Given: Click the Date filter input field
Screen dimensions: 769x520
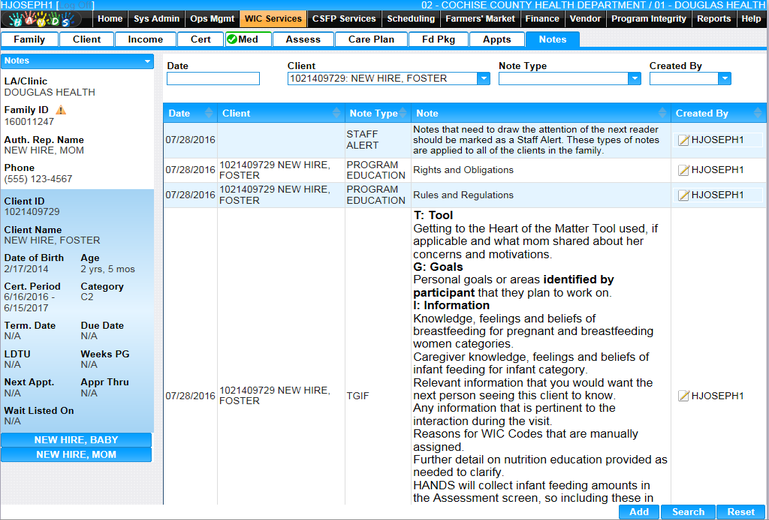Looking at the screenshot, I should [x=213, y=79].
